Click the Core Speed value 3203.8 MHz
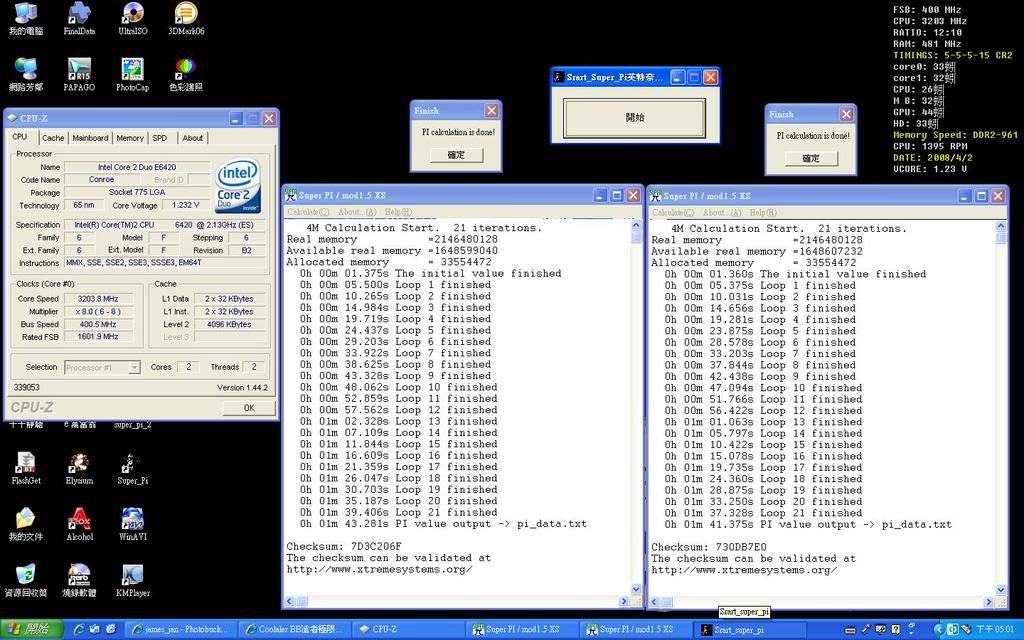1024x640 pixels. 98,298
